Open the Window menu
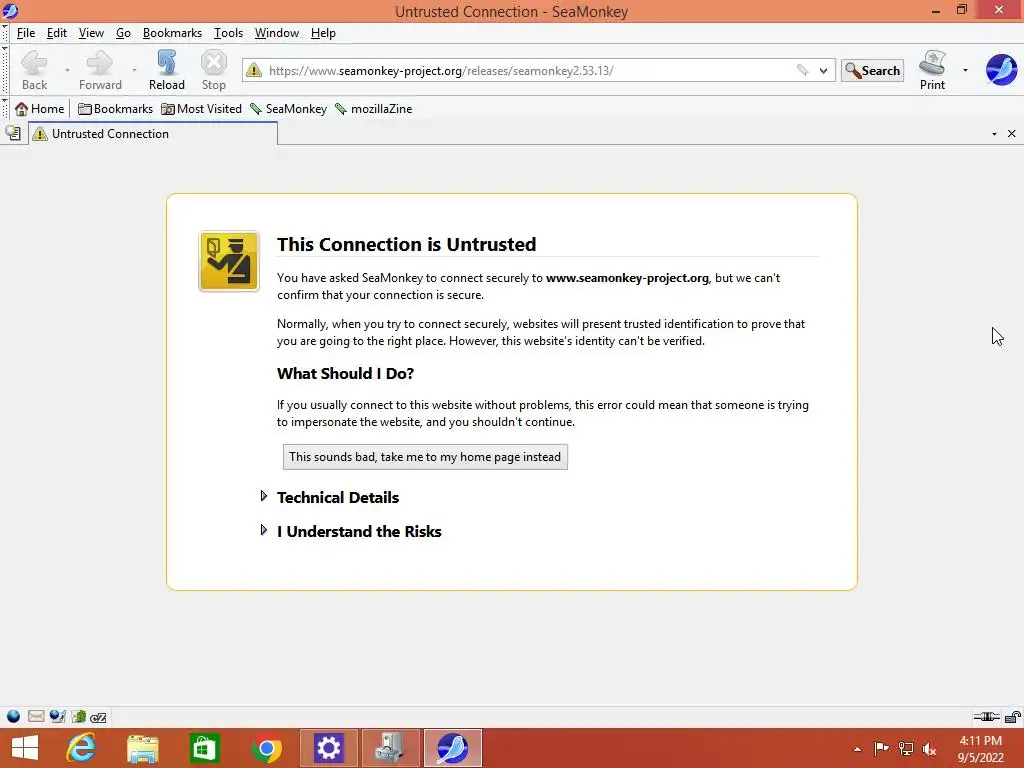The image size is (1024, 768). click(277, 33)
